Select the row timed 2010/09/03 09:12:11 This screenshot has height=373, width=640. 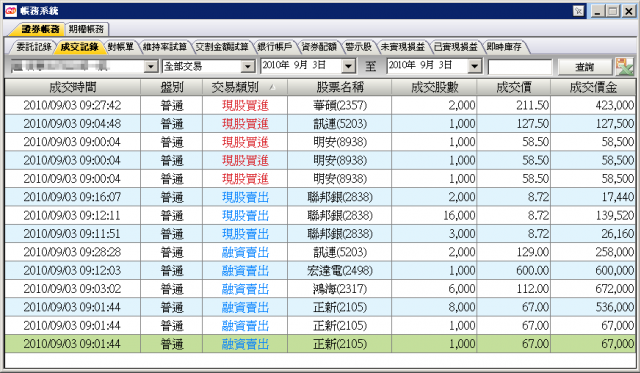point(320,215)
